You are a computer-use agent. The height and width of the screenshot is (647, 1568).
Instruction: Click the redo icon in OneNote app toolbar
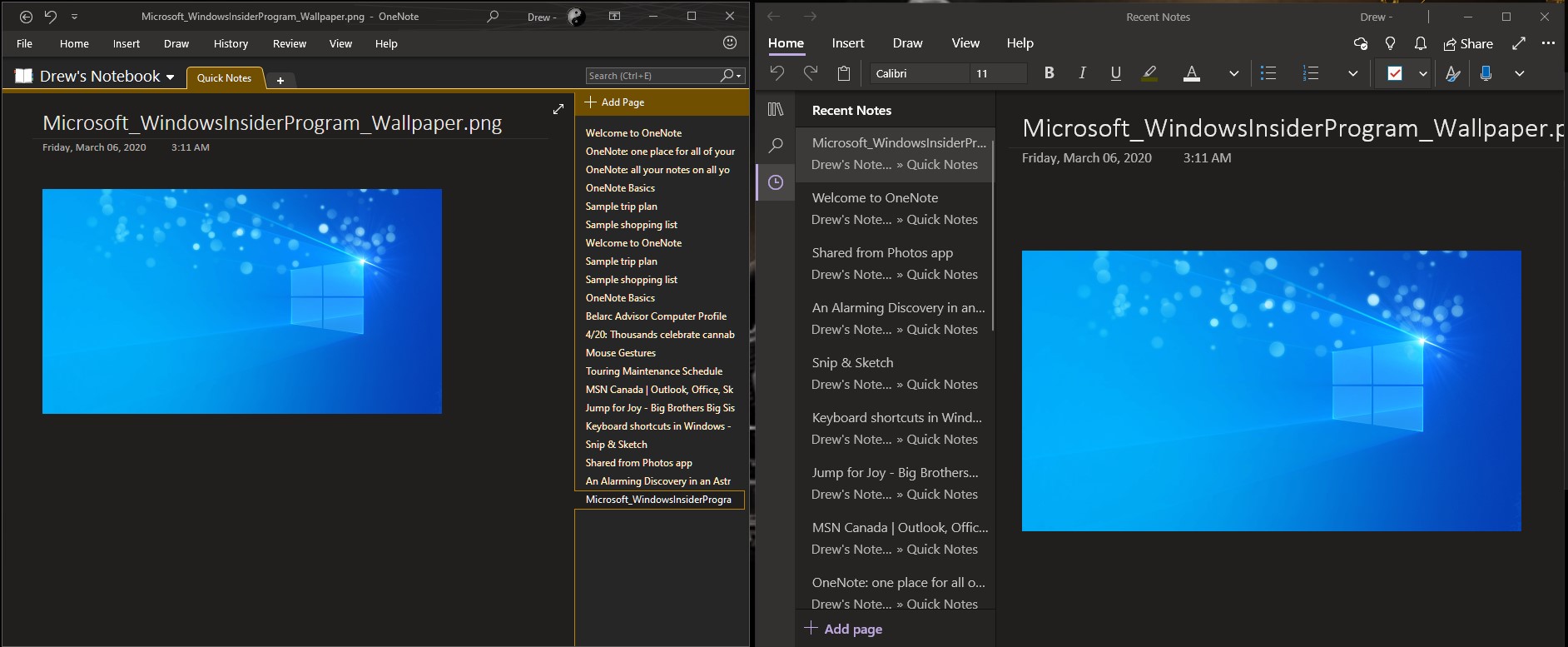pyautogui.click(x=811, y=73)
